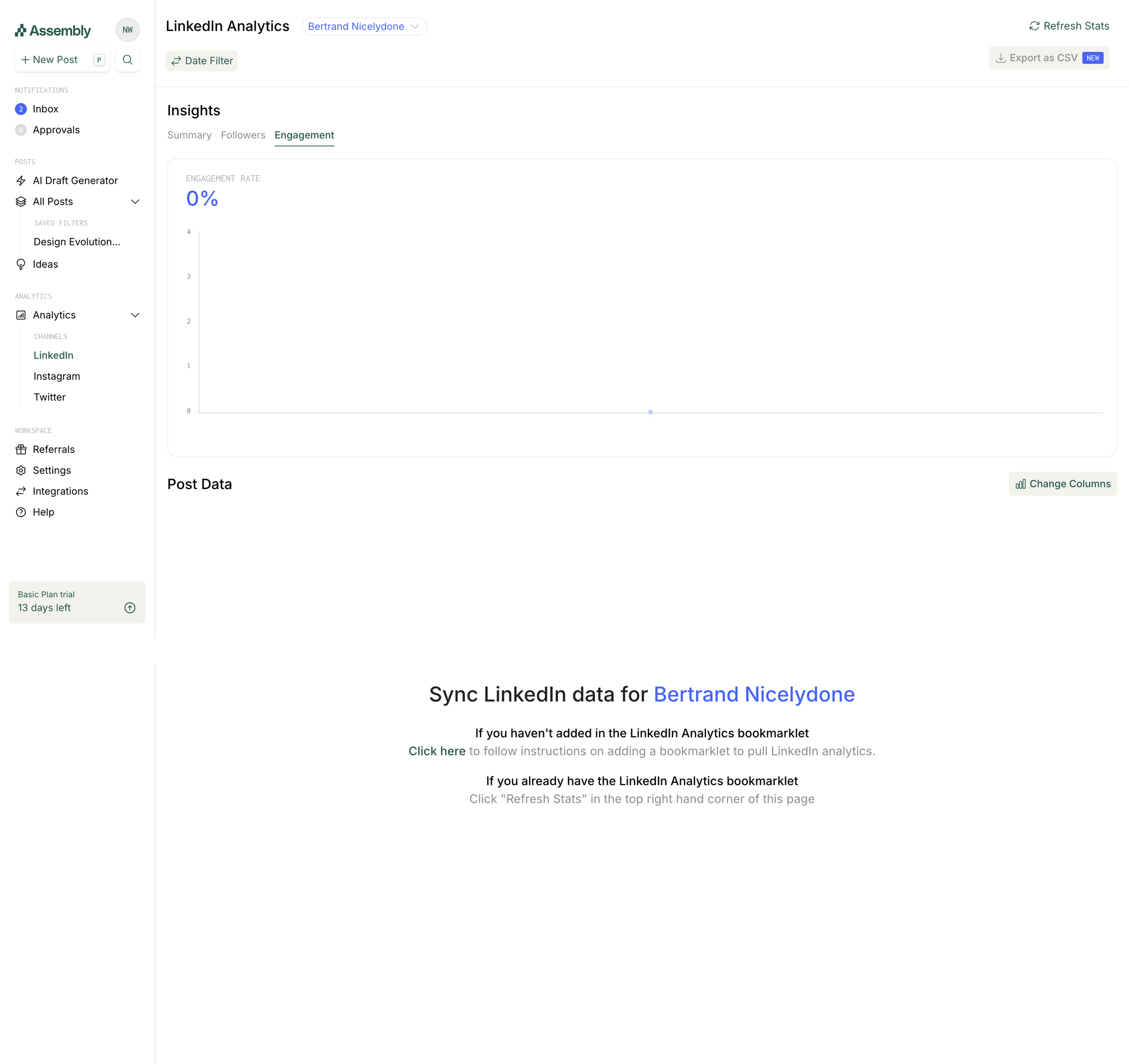Click the 'Click here' bookmarklet instructions link
This screenshot has height=1064, width=1129.
[x=437, y=751]
